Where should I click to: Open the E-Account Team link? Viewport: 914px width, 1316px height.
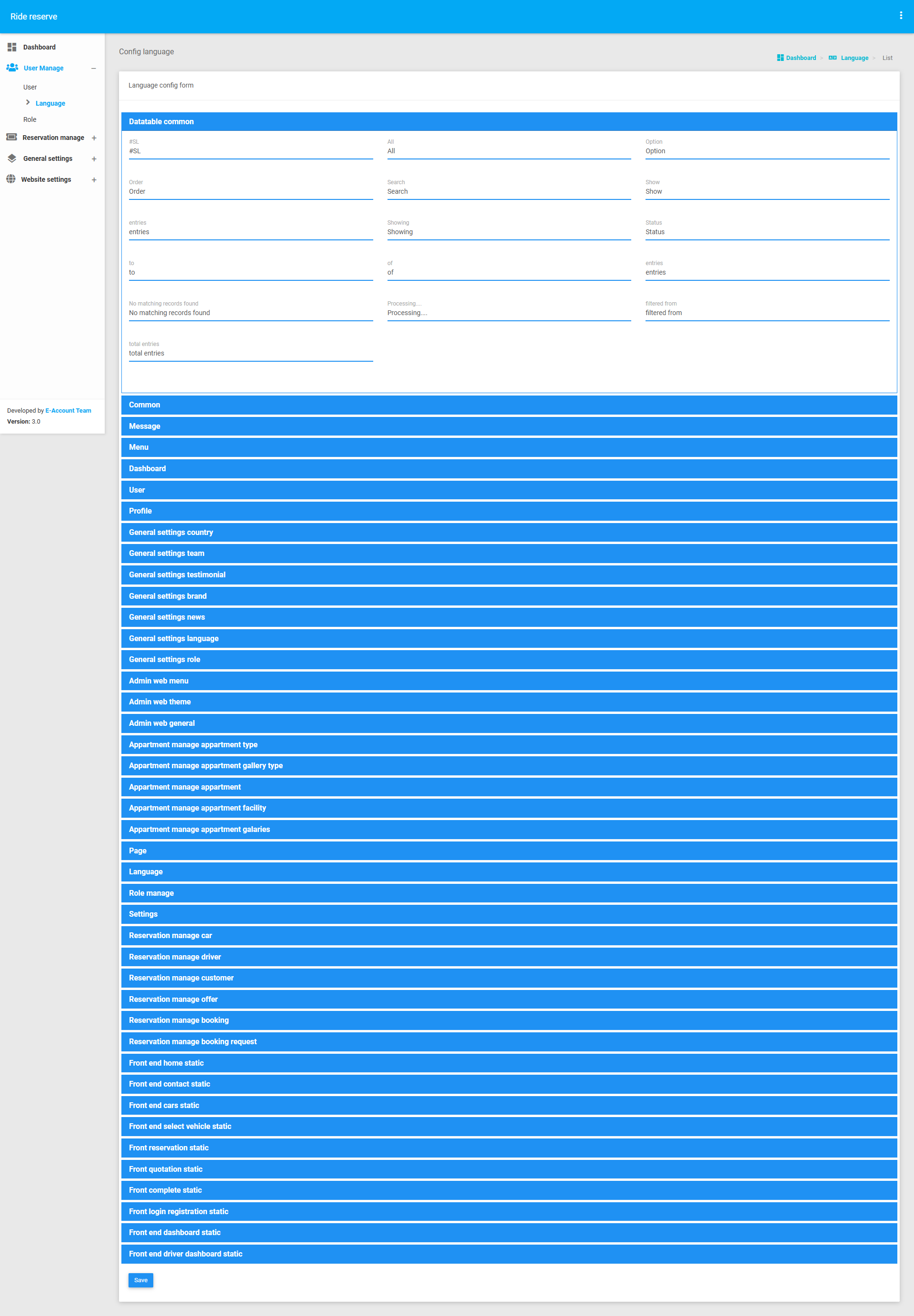[x=68, y=410]
